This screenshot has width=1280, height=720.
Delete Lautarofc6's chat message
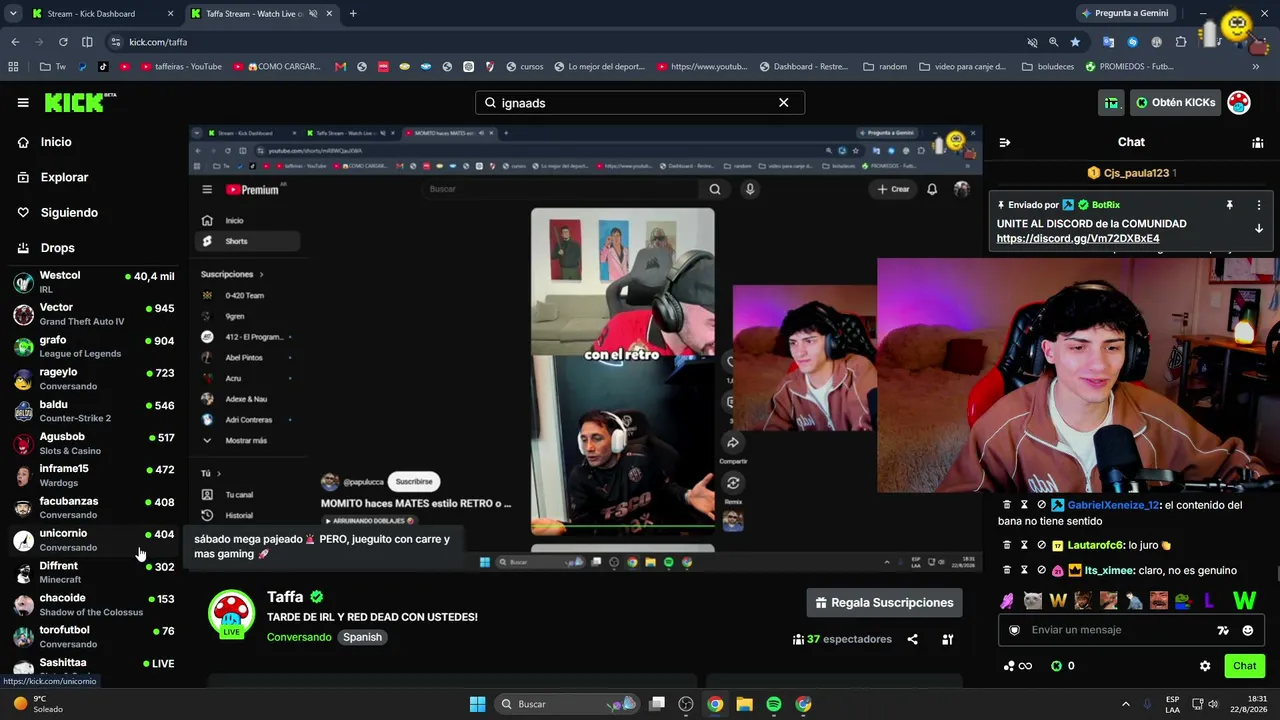tap(1007, 545)
